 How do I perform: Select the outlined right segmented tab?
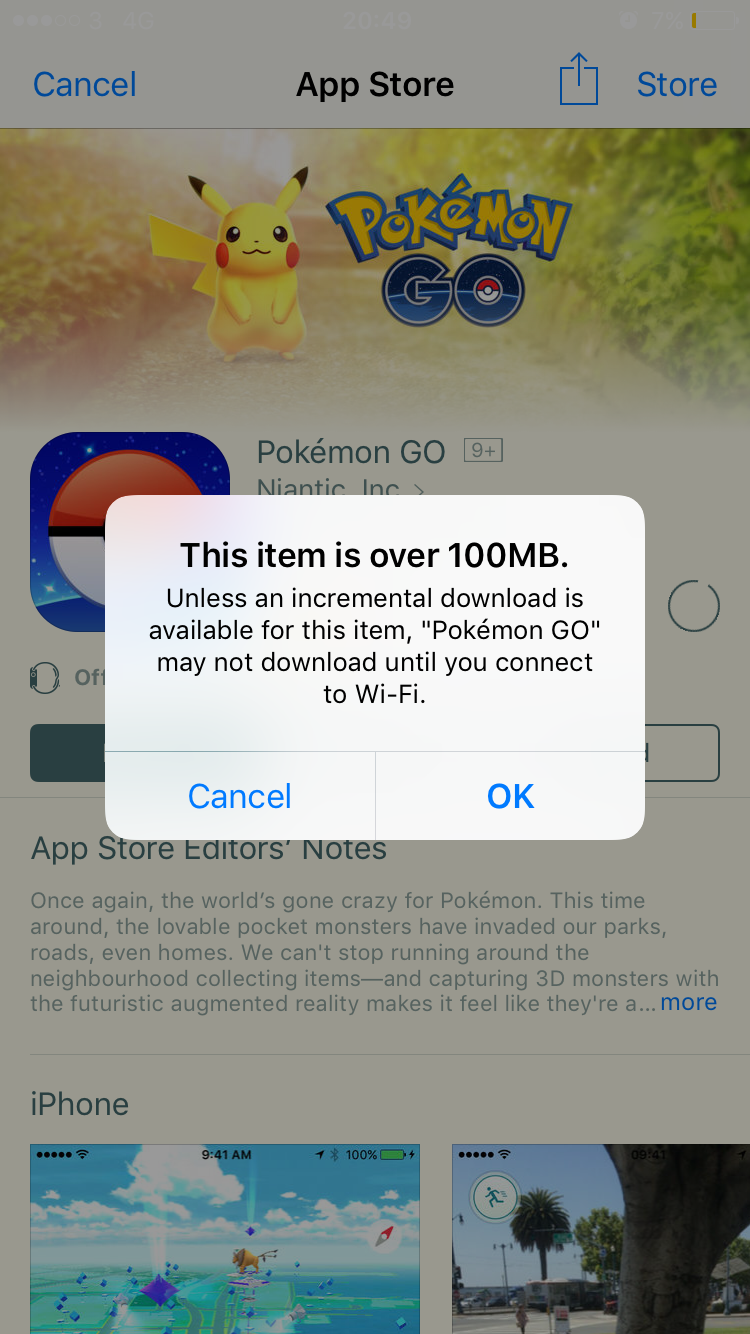(x=682, y=753)
